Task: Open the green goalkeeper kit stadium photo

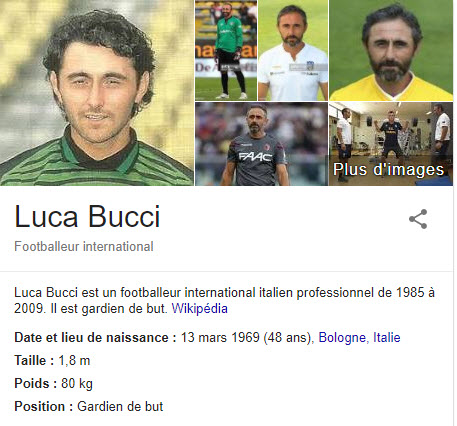Action: click(226, 50)
